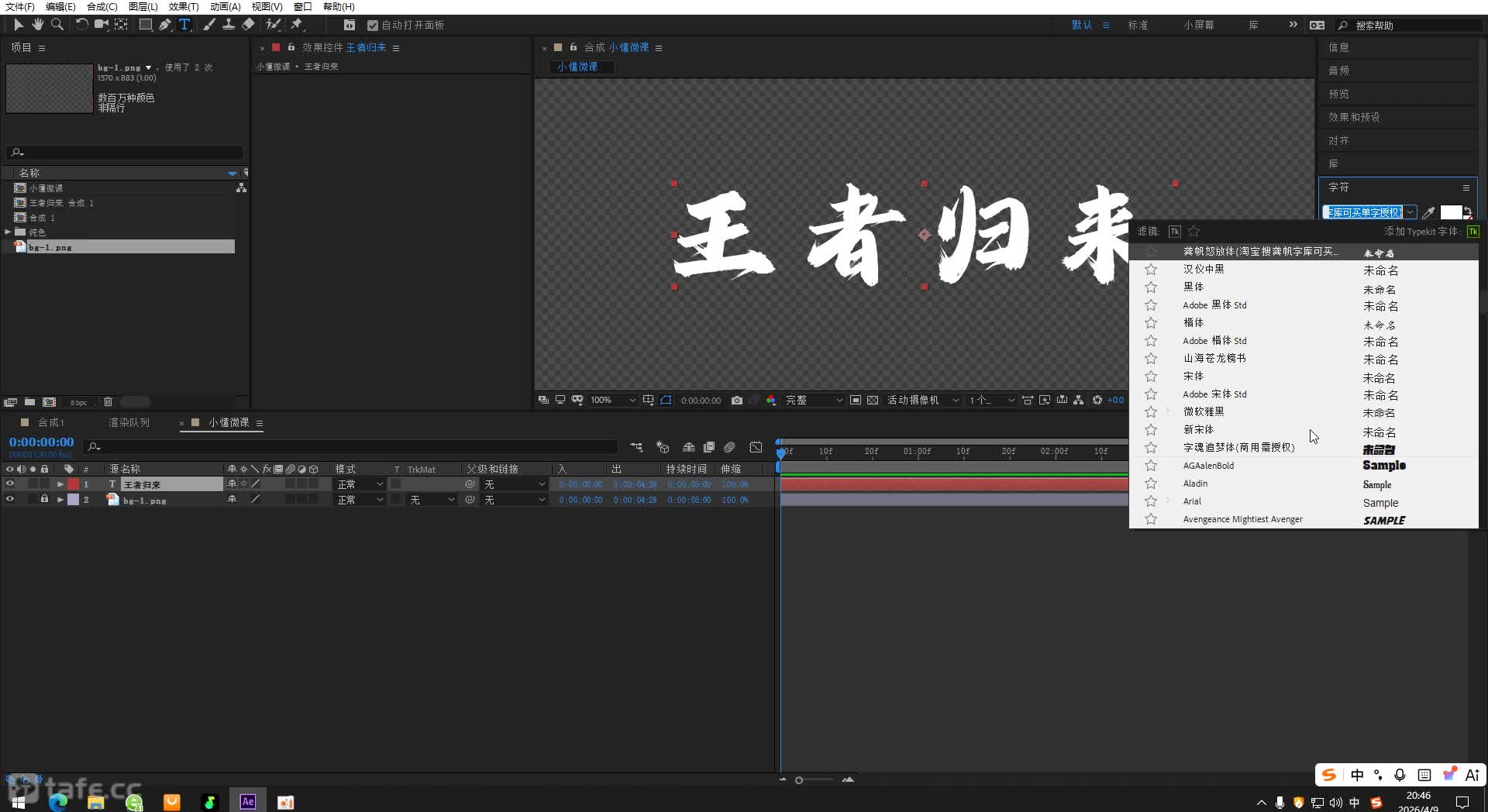The width and height of the screenshot is (1488, 812).
Task: Toggle the mask and shape path visibility icon
Action: pos(666,401)
